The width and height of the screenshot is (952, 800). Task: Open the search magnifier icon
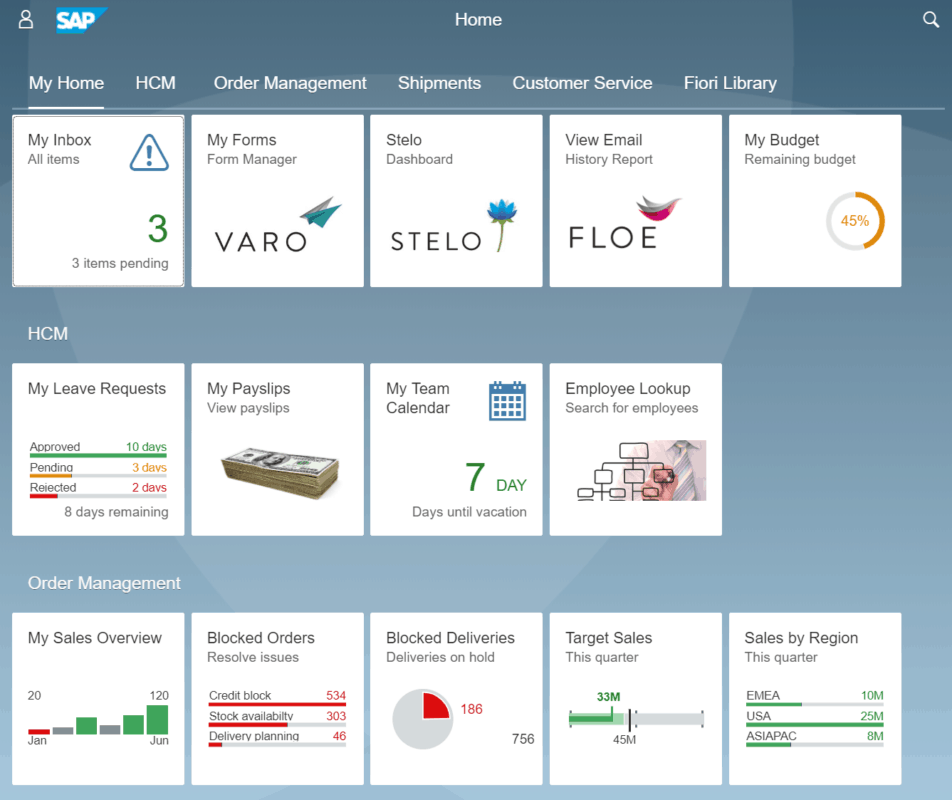931,19
